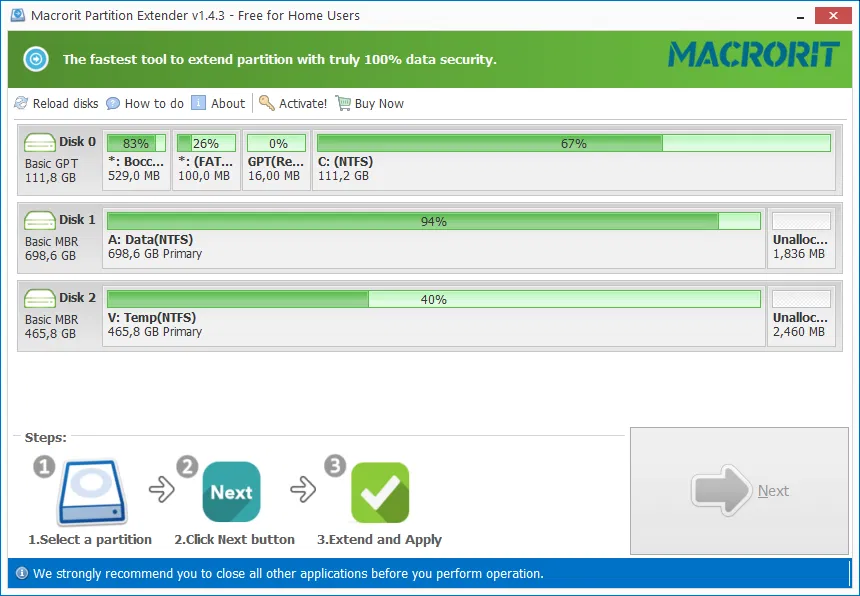Close the Macrorit Partition Extender window
The width and height of the screenshot is (860, 596).
tap(833, 15)
